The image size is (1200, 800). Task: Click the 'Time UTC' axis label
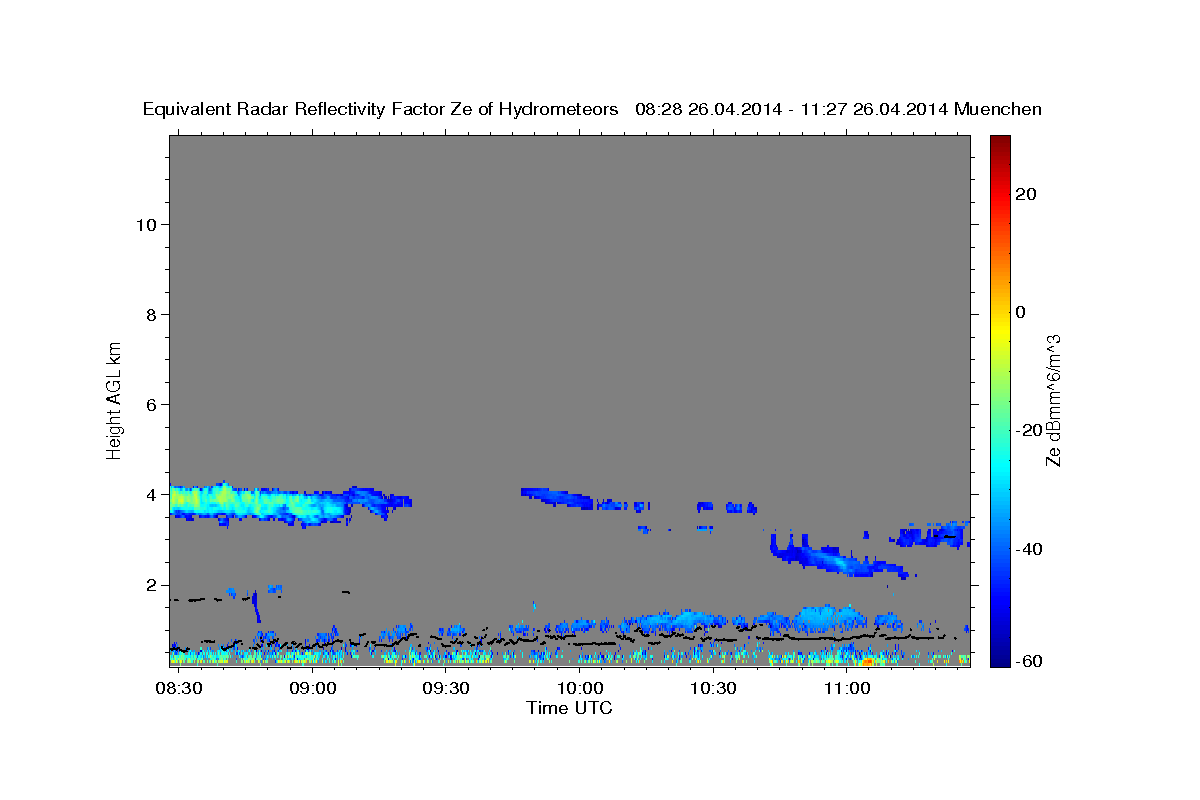pyautogui.click(x=569, y=708)
